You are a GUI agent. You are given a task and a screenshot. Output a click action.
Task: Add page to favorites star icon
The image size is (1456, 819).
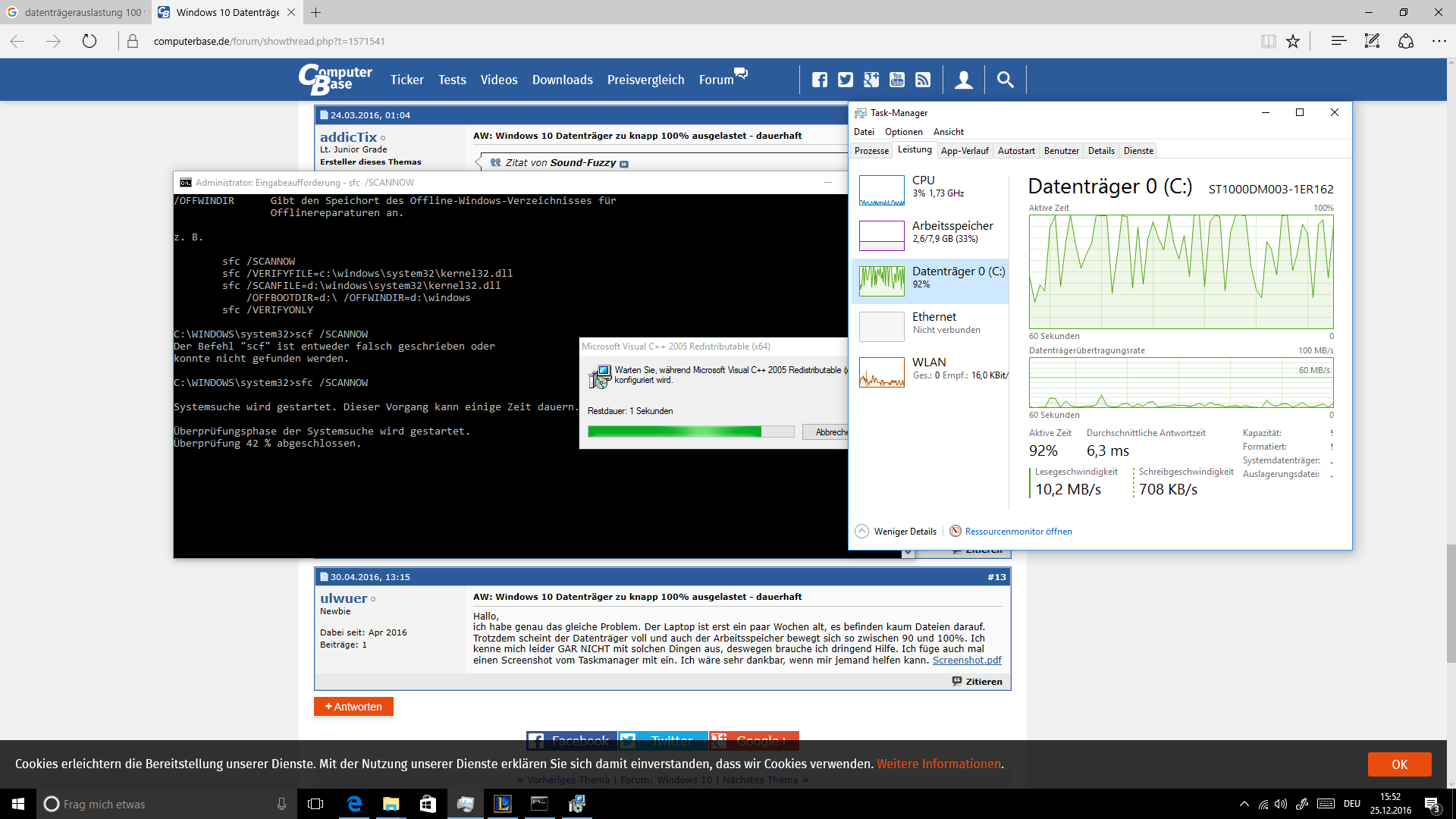[1293, 41]
